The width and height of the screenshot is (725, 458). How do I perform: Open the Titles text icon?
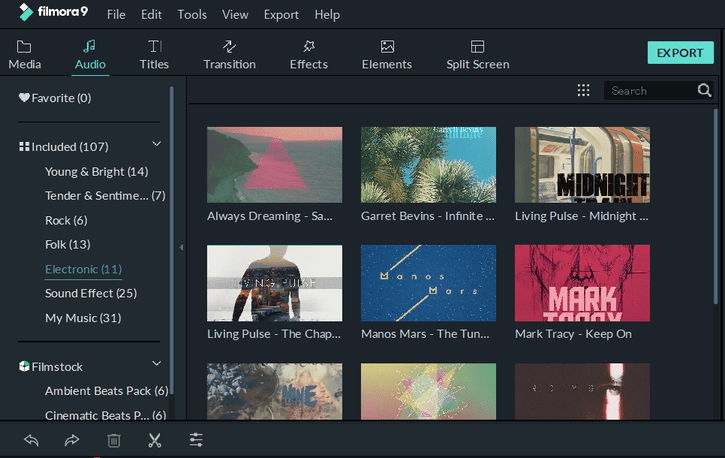point(154,46)
